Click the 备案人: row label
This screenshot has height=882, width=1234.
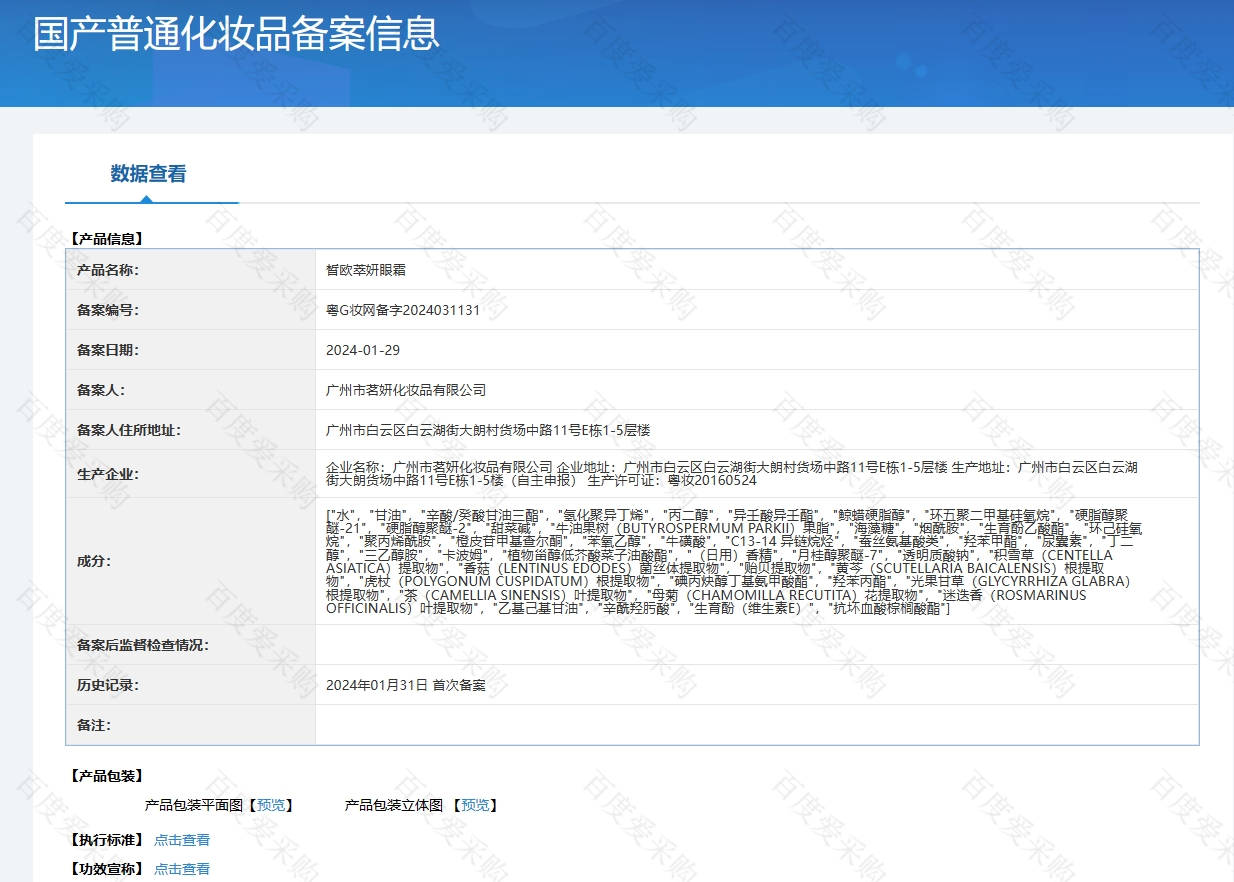coord(101,390)
